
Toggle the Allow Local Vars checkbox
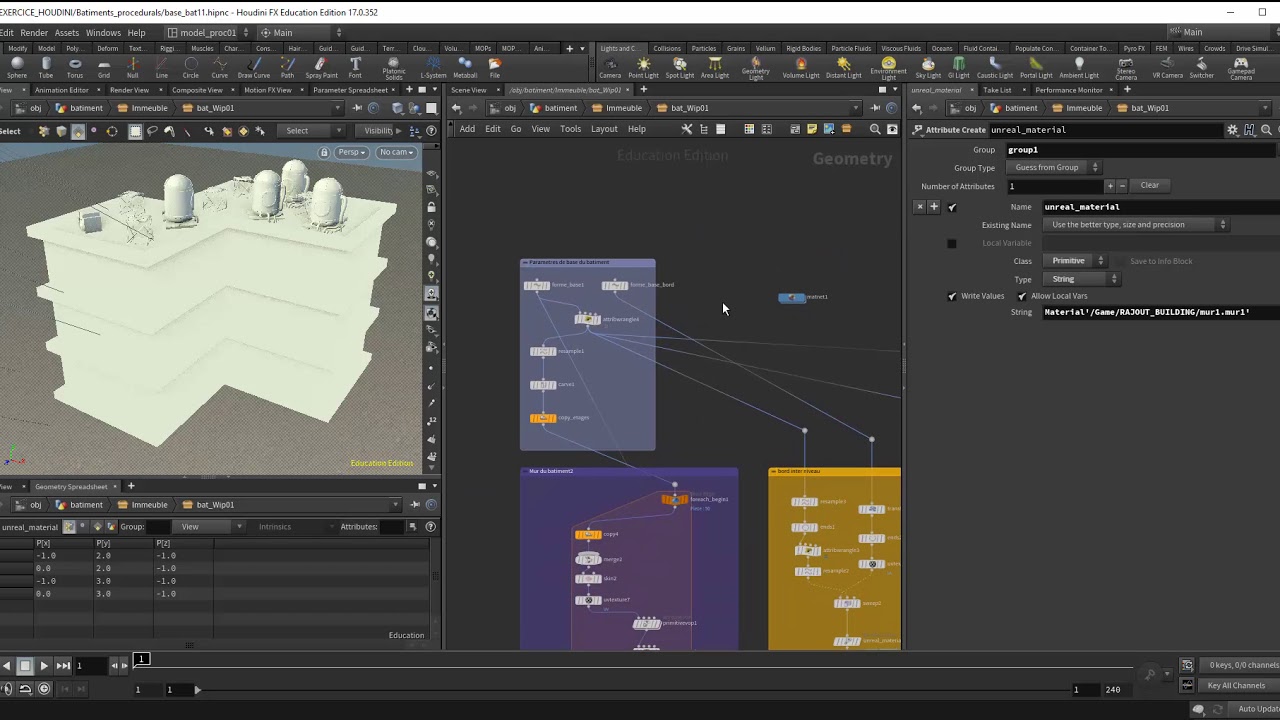[x=1022, y=296]
